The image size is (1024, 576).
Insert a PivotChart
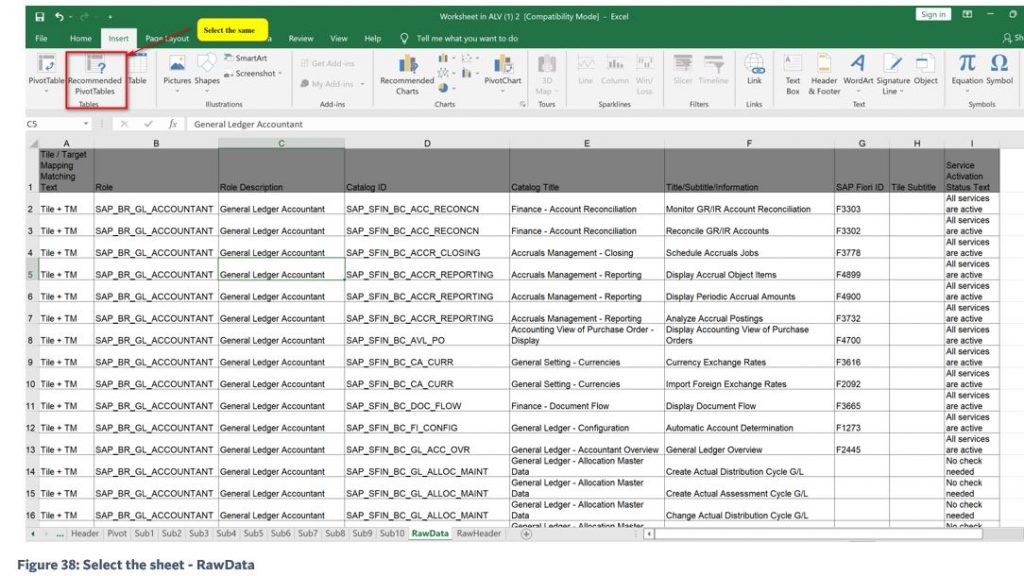pos(502,73)
